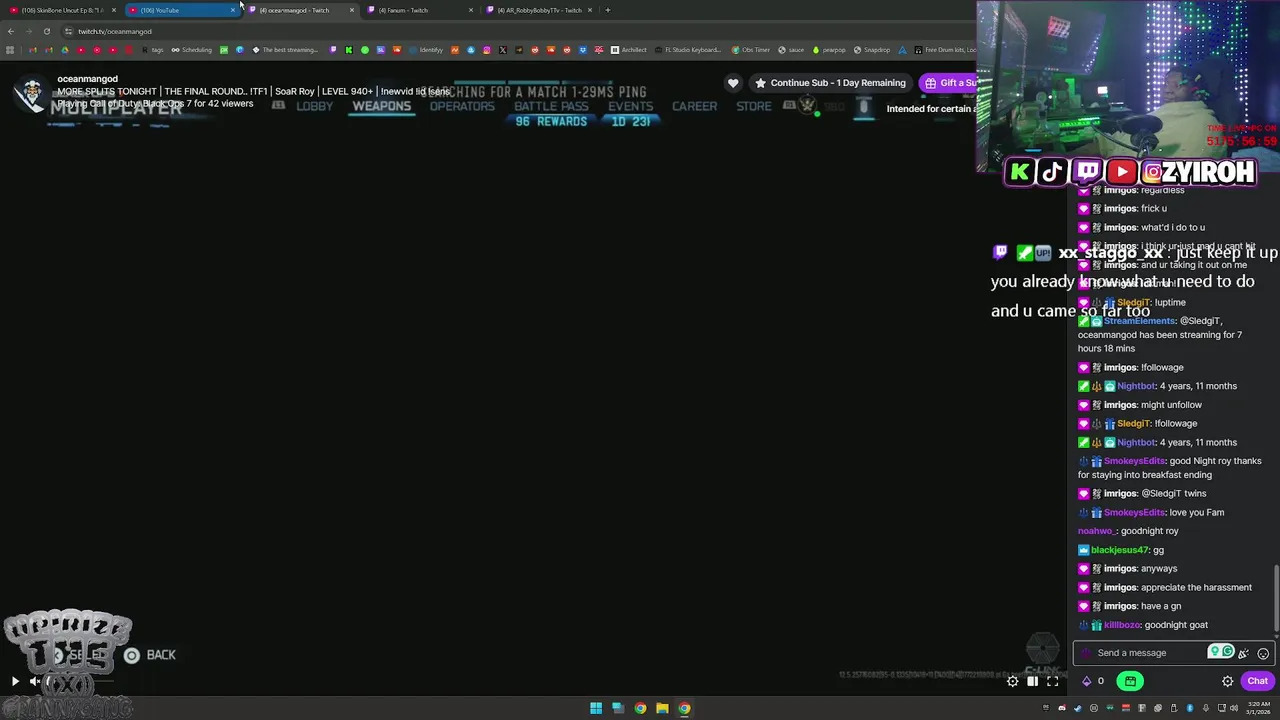The width and height of the screenshot is (1280, 720).
Task: Click the green channel points reward button
Action: tap(1130, 681)
